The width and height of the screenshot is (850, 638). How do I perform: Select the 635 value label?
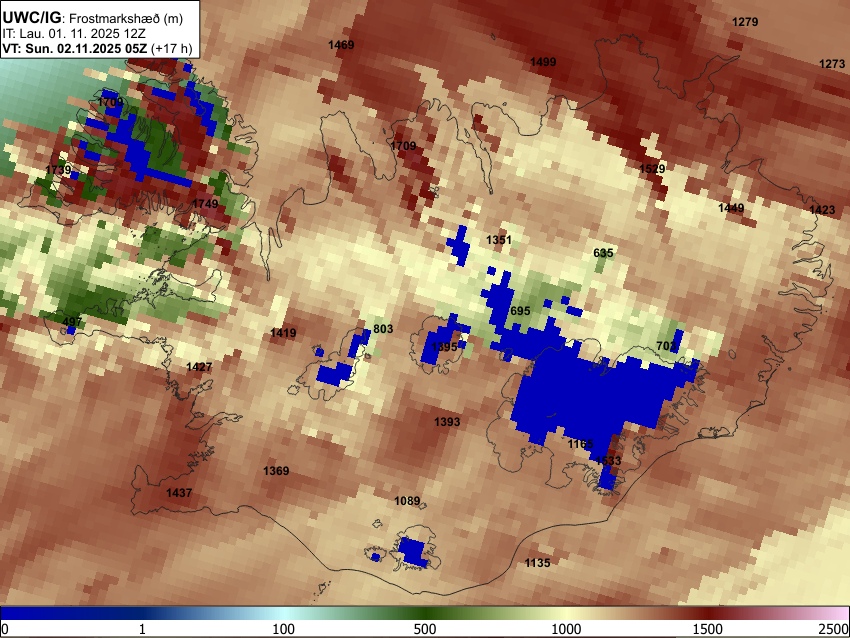(603, 253)
